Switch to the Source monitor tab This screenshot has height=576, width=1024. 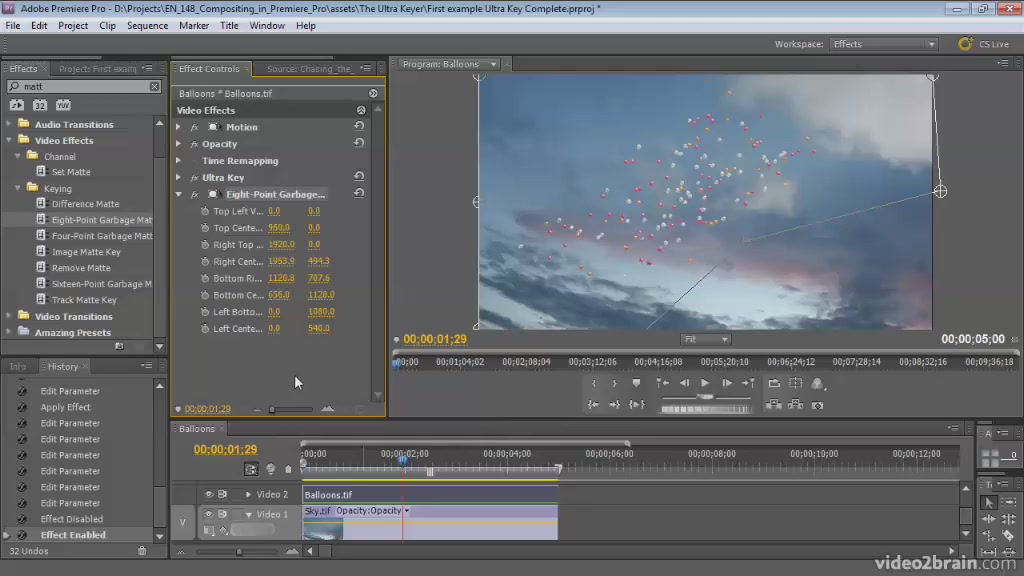(310, 69)
